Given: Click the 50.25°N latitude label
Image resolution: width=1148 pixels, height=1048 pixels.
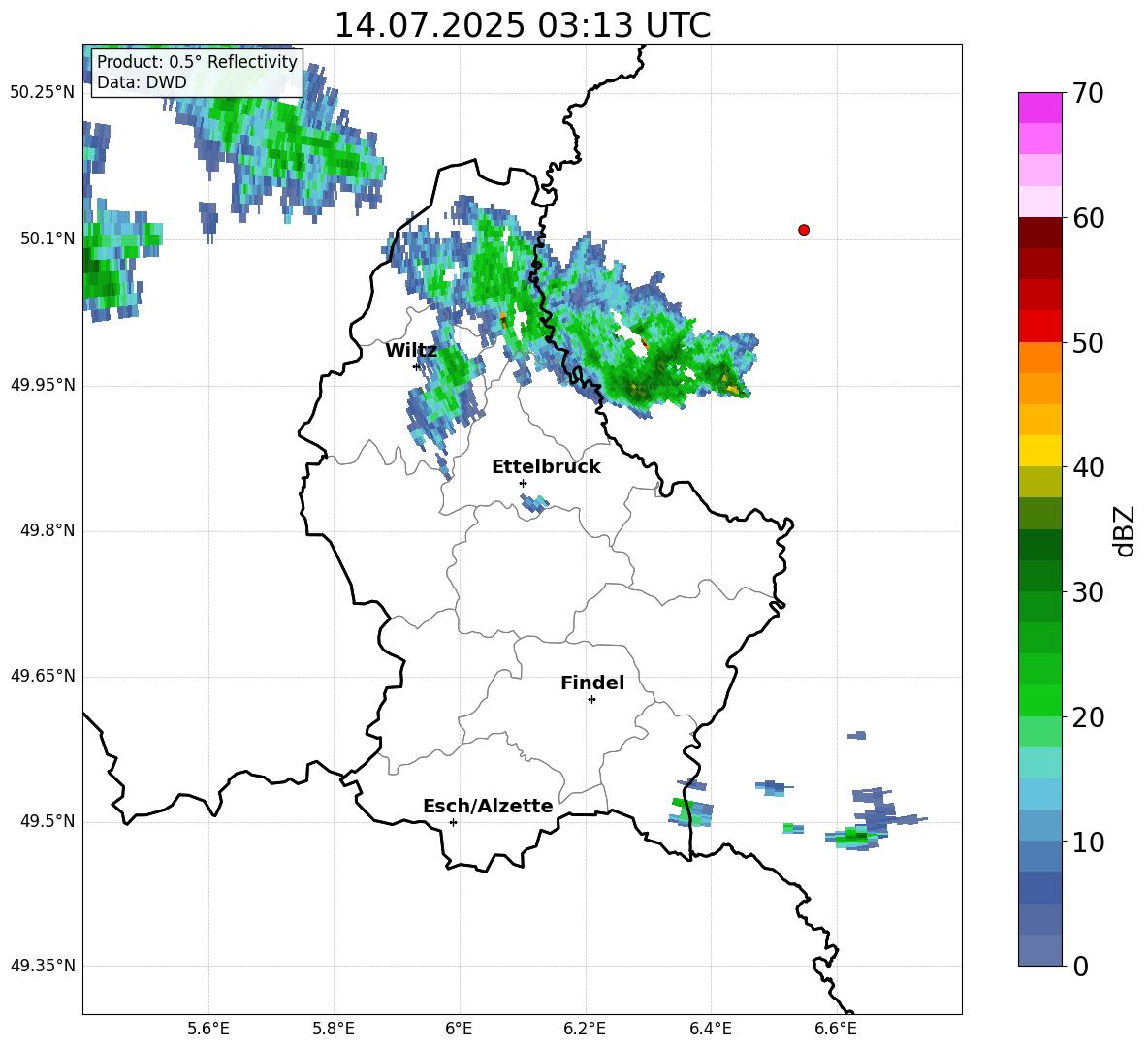Looking at the screenshot, I should click(x=43, y=93).
